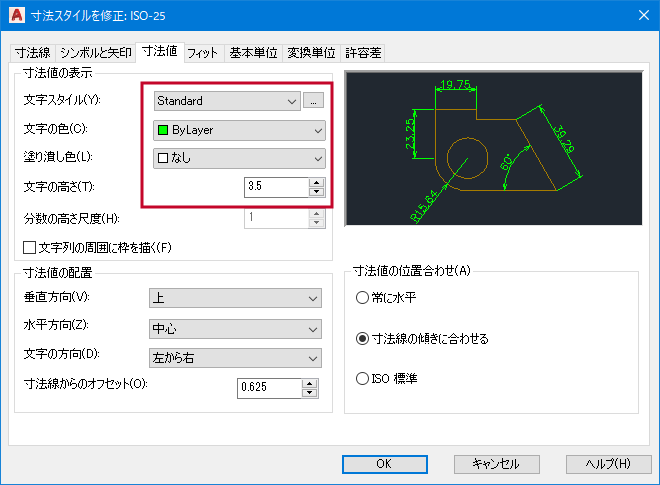This screenshot has height=485, width=660.
Task: Open the 許容差 tab
Action: pos(363,53)
